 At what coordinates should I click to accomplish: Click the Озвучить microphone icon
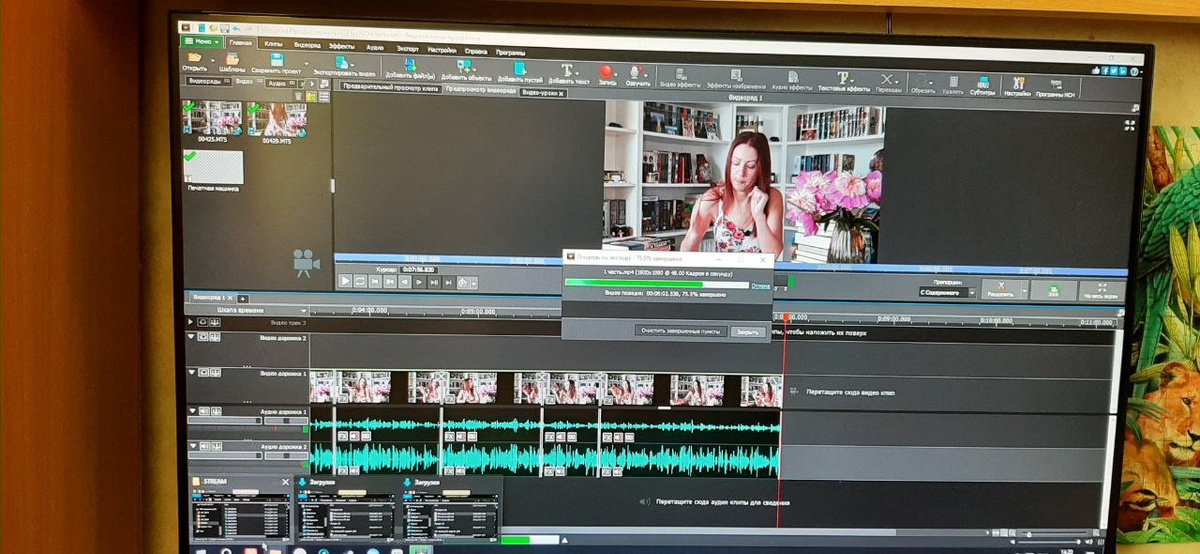[x=636, y=72]
